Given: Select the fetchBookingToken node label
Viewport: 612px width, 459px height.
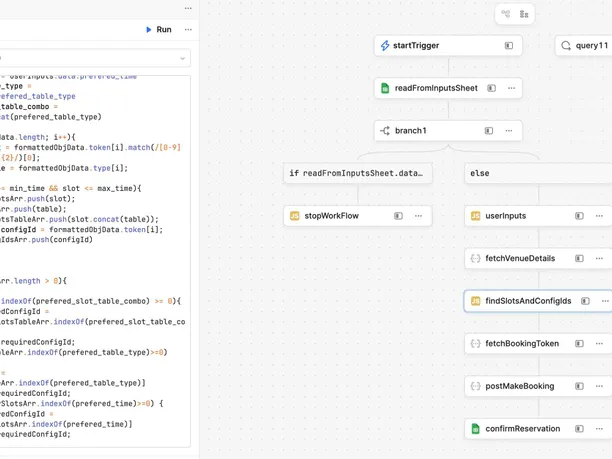Looking at the screenshot, I should coord(522,343).
